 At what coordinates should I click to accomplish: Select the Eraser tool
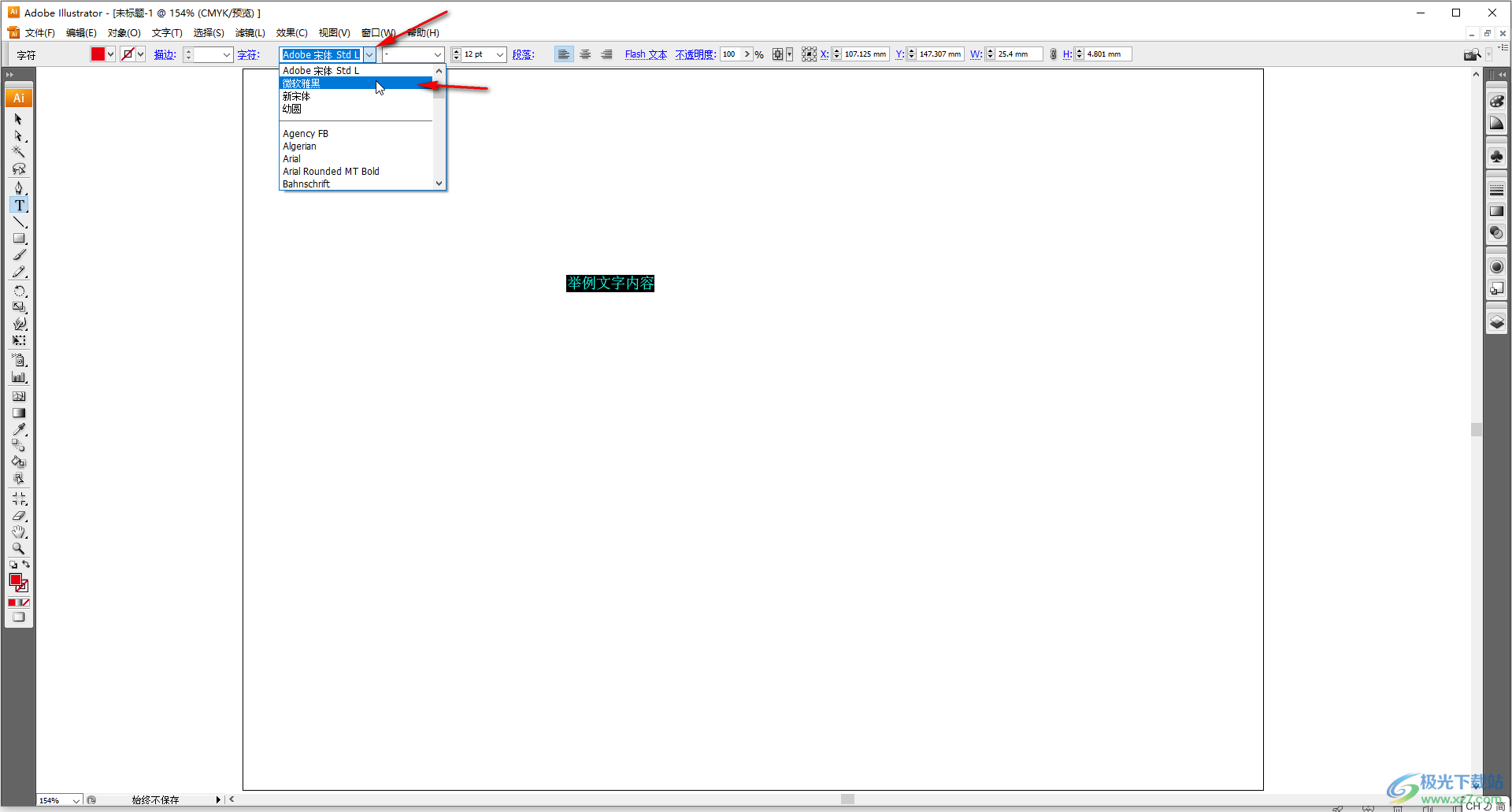point(19,516)
